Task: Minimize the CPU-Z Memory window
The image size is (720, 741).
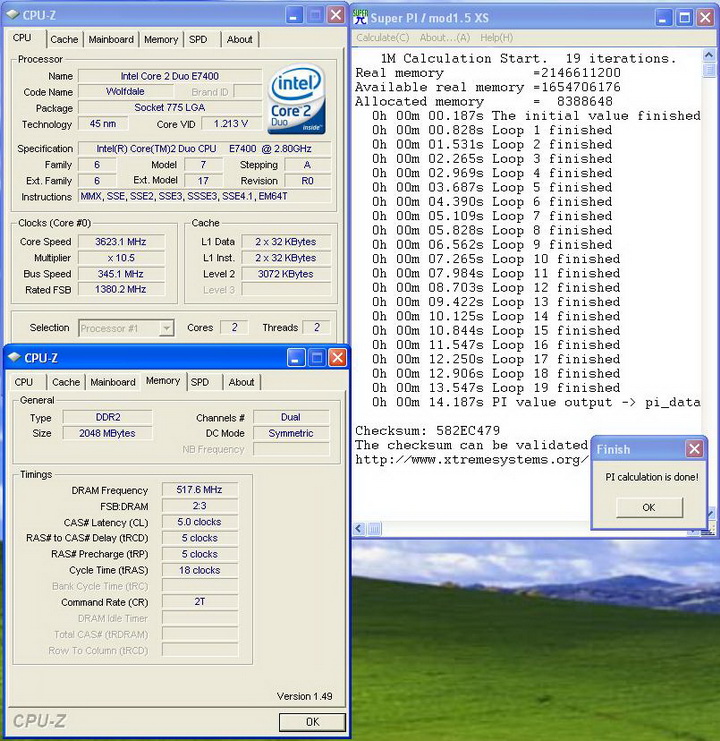Action: point(296,358)
